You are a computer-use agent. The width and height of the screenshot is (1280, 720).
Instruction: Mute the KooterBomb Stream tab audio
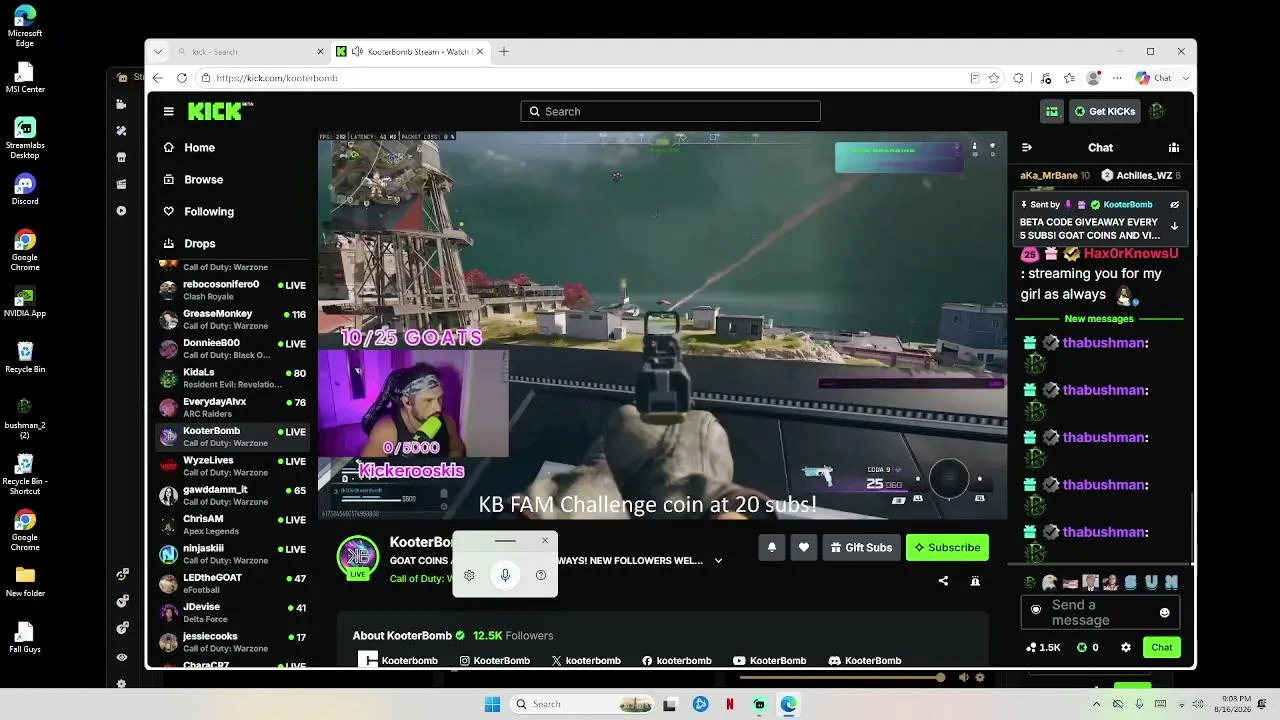pos(358,52)
